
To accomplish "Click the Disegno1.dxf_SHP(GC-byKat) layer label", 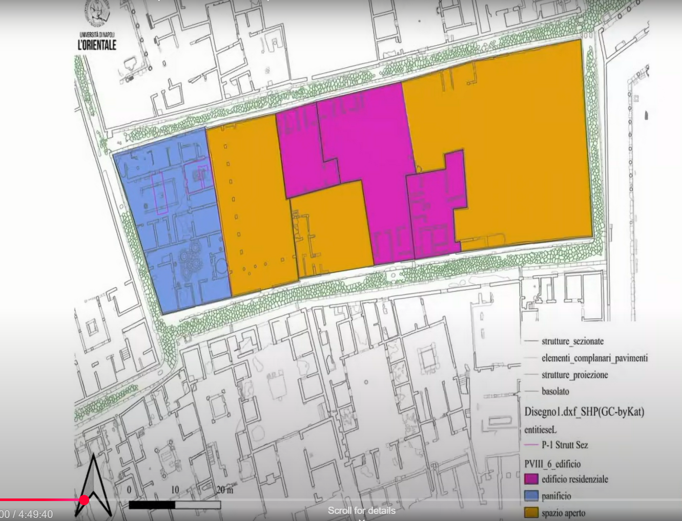I will click(584, 411).
